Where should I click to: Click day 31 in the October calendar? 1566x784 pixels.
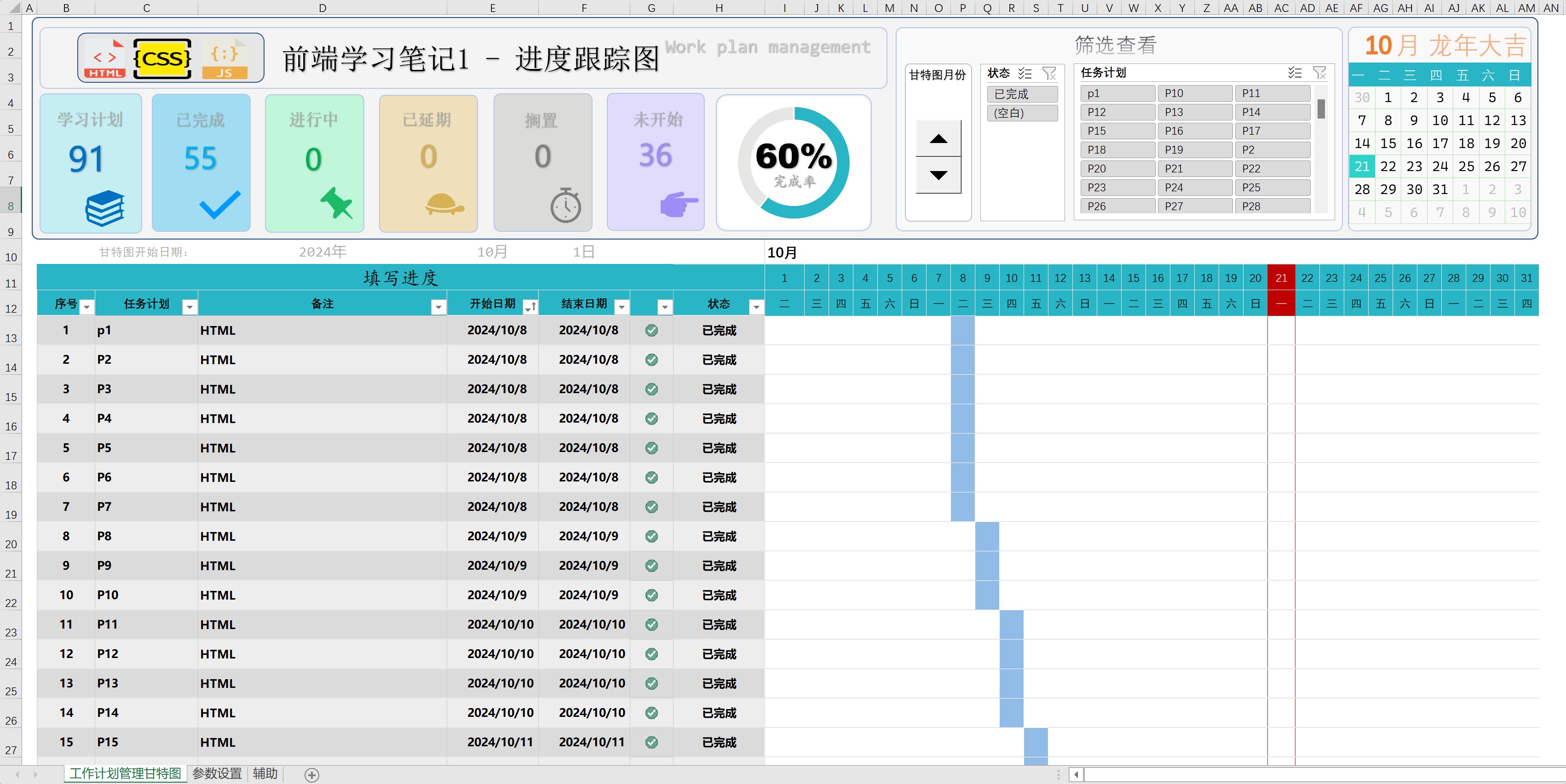pyautogui.click(x=1439, y=189)
